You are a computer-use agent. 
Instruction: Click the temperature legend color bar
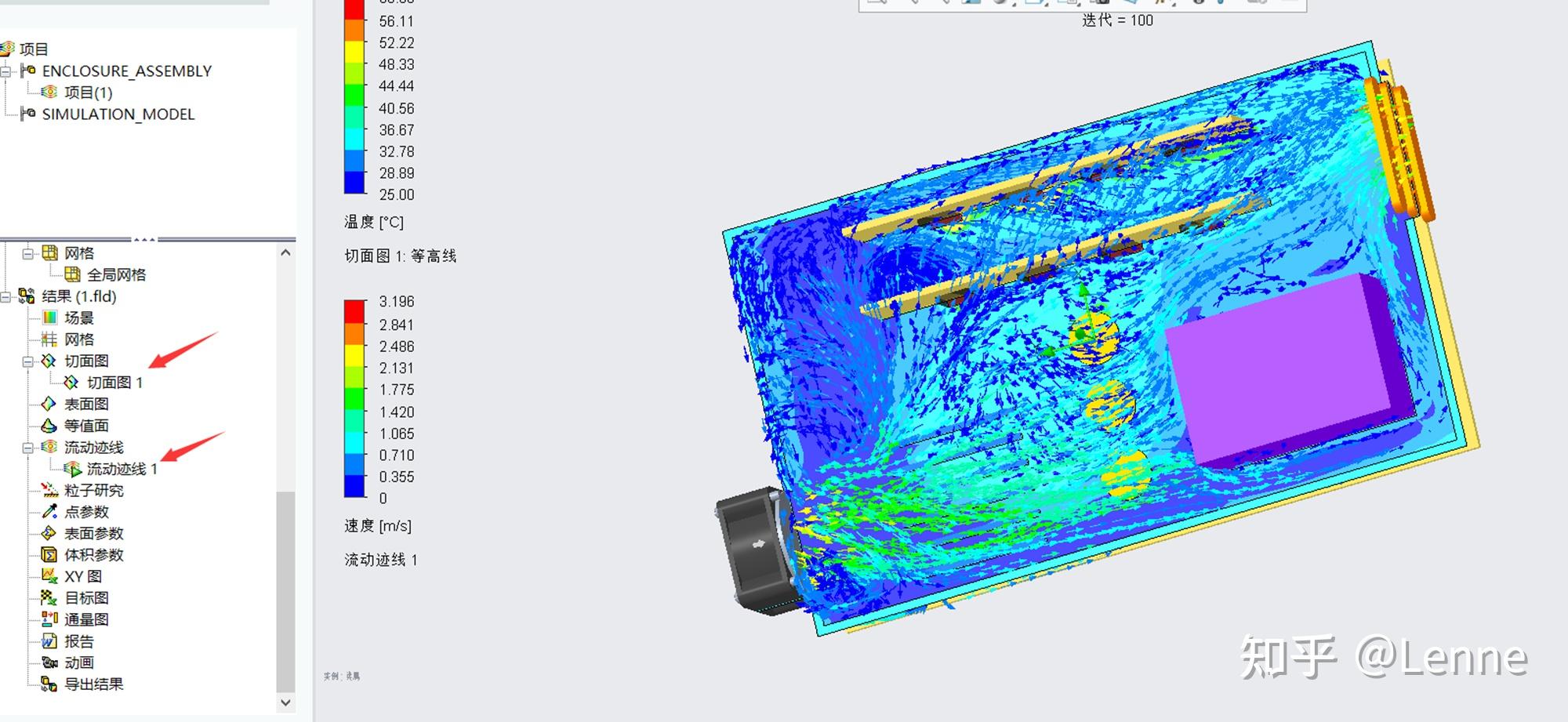[x=354, y=96]
